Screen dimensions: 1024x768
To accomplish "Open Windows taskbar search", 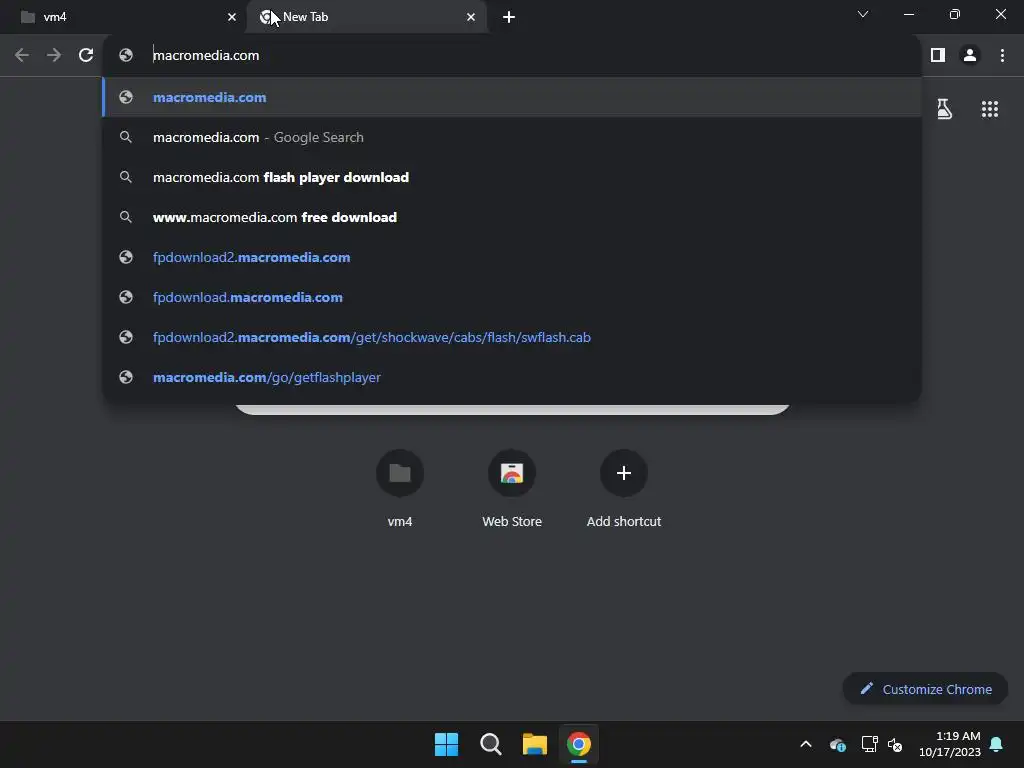I will pos(490,744).
